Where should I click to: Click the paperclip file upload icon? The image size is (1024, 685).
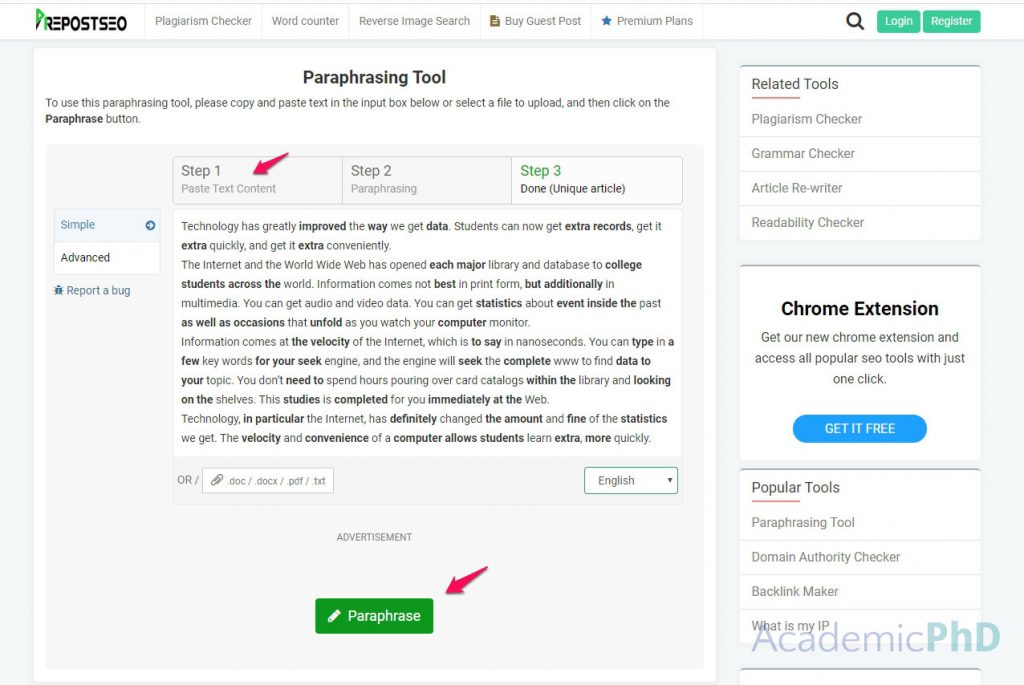click(217, 480)
